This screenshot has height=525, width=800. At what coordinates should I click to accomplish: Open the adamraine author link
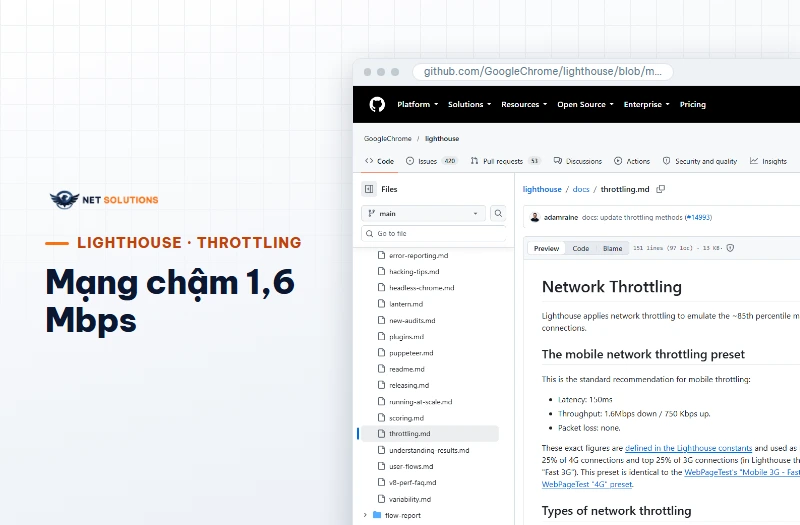pos(561,217)
